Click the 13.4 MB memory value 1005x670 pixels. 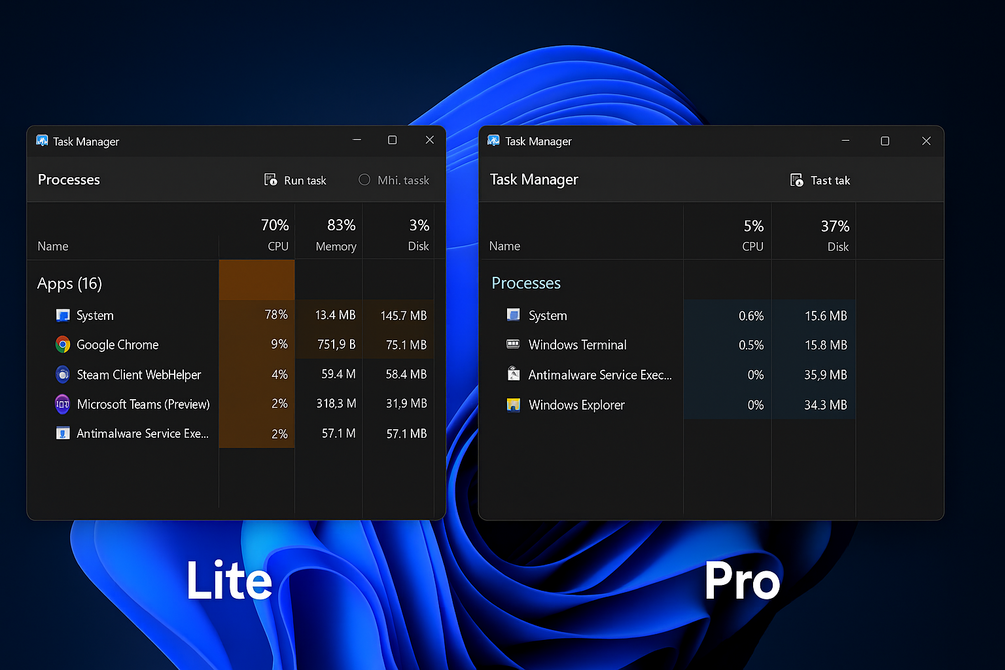click(335, 315)
